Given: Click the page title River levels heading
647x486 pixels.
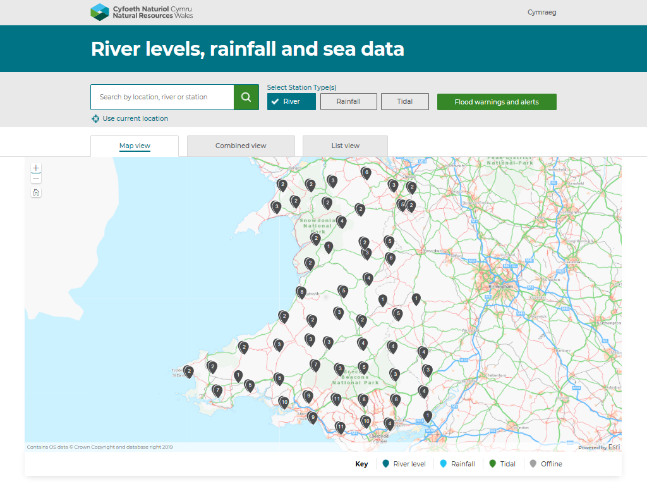Looking at the screenshot, I should [x=248, y=49].
